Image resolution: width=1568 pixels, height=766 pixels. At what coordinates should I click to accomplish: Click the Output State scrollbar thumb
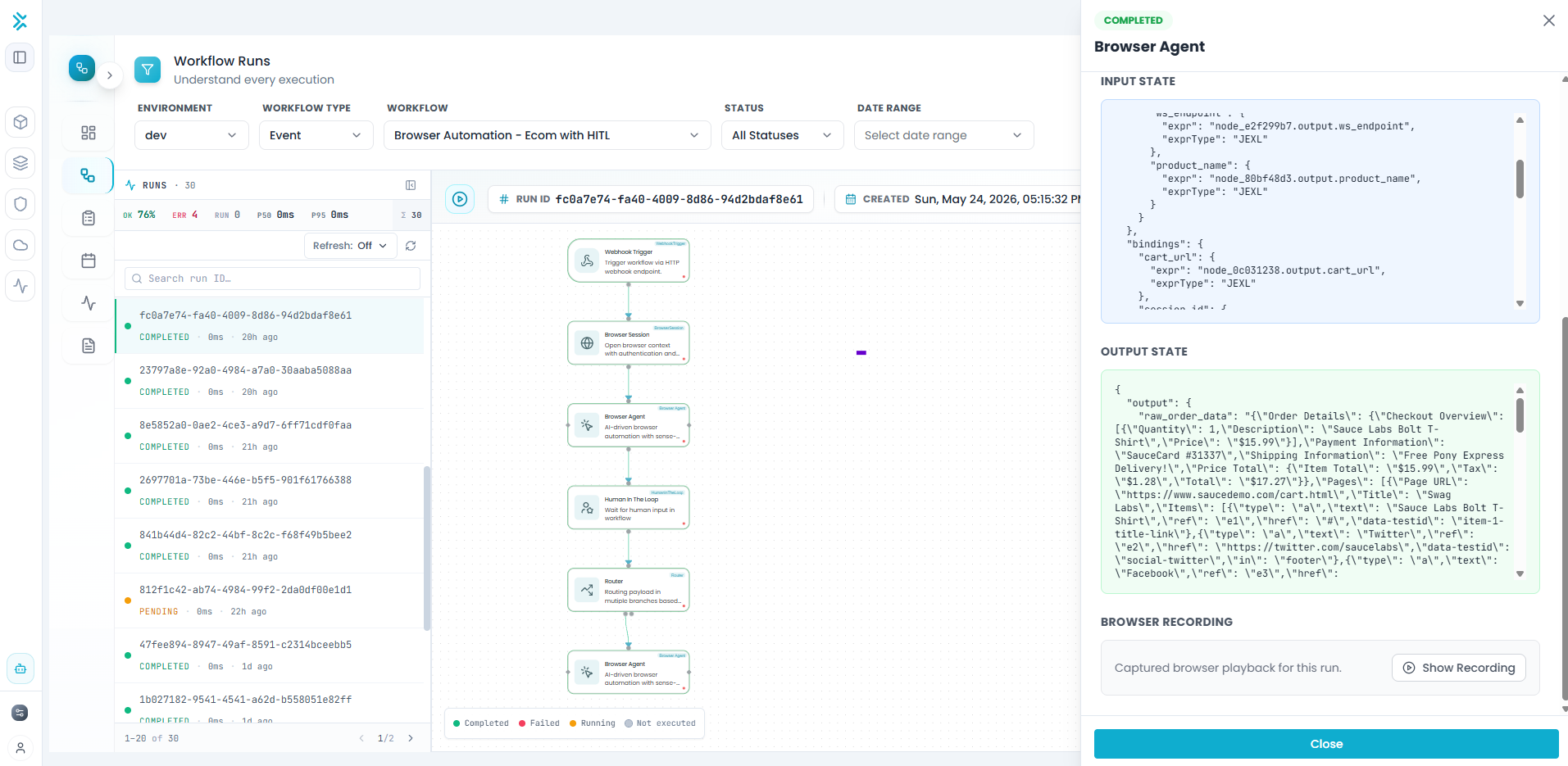pos(1520,415)
